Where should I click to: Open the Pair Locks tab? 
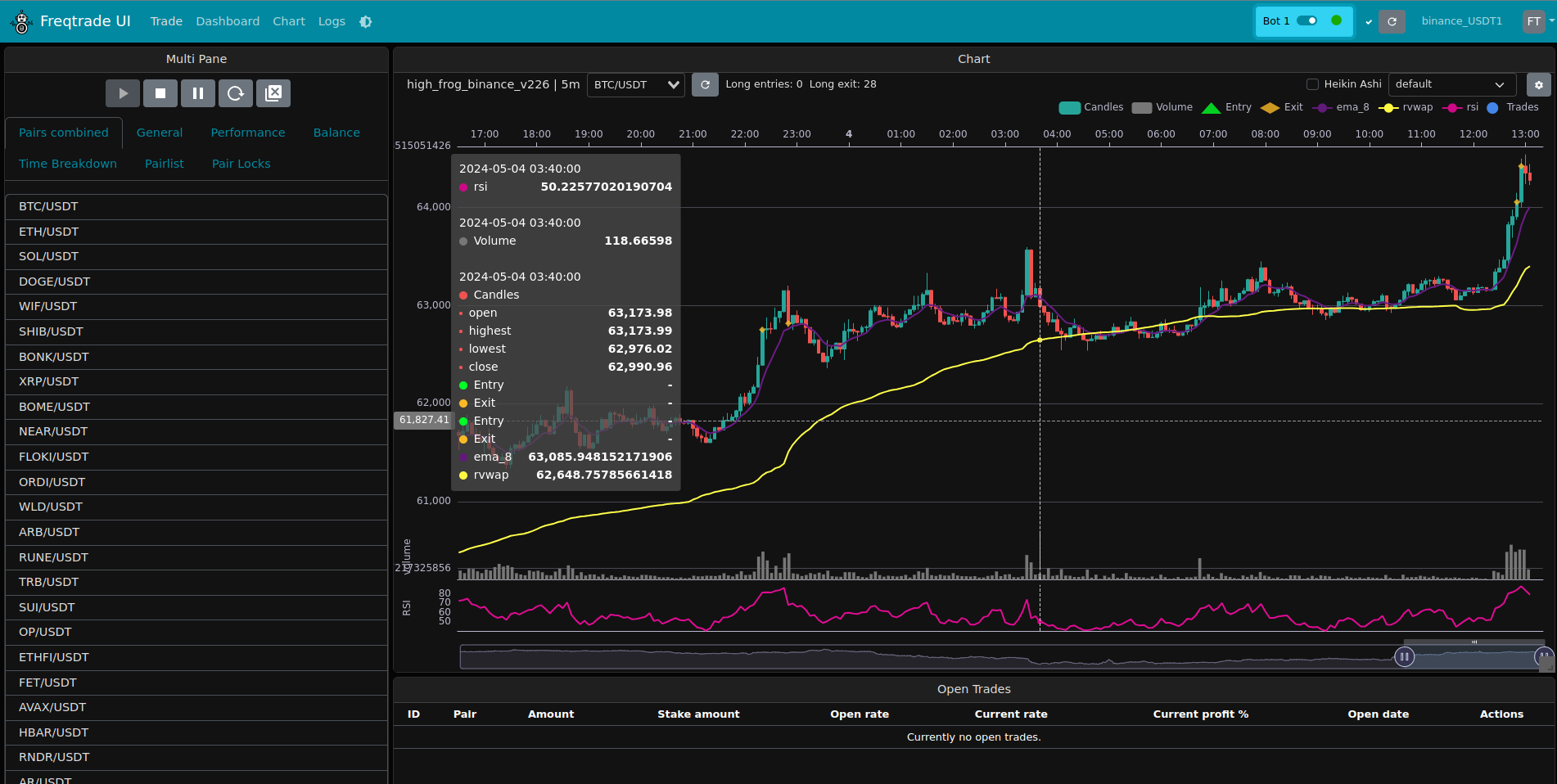(x=240, y=164)
